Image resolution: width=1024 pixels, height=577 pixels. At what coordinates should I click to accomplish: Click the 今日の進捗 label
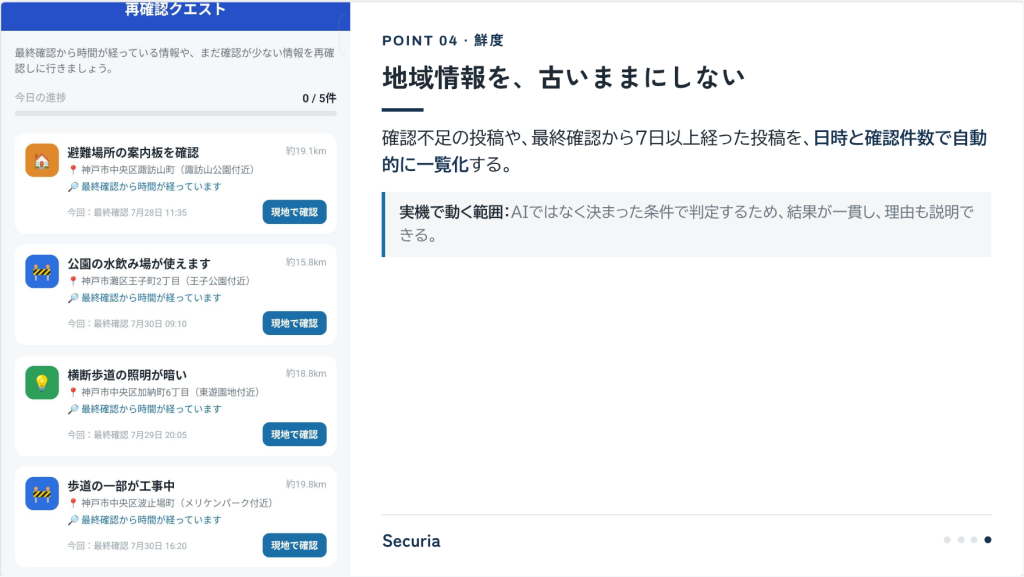pos(40,97)
